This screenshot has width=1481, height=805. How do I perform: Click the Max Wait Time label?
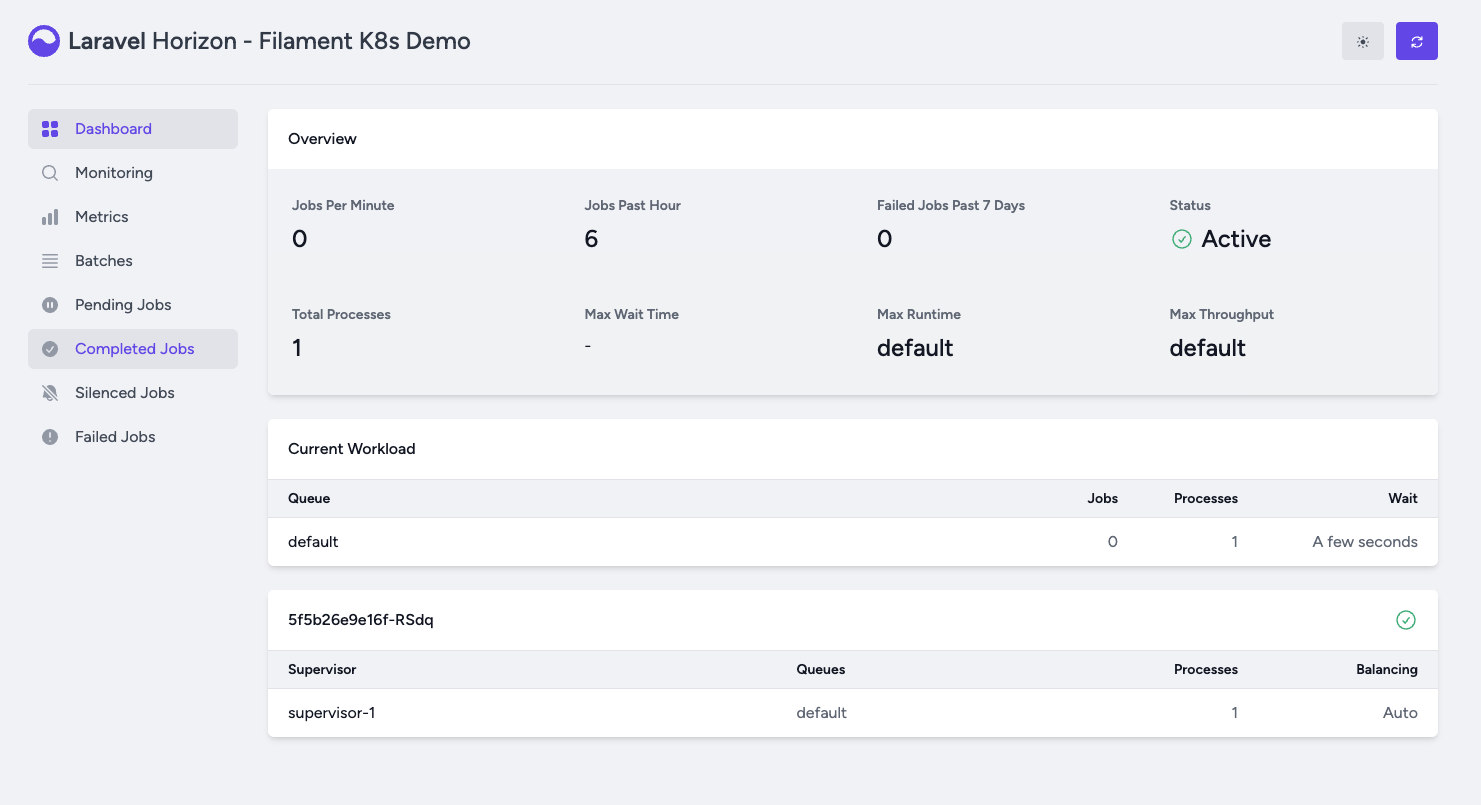pos(632,314)
